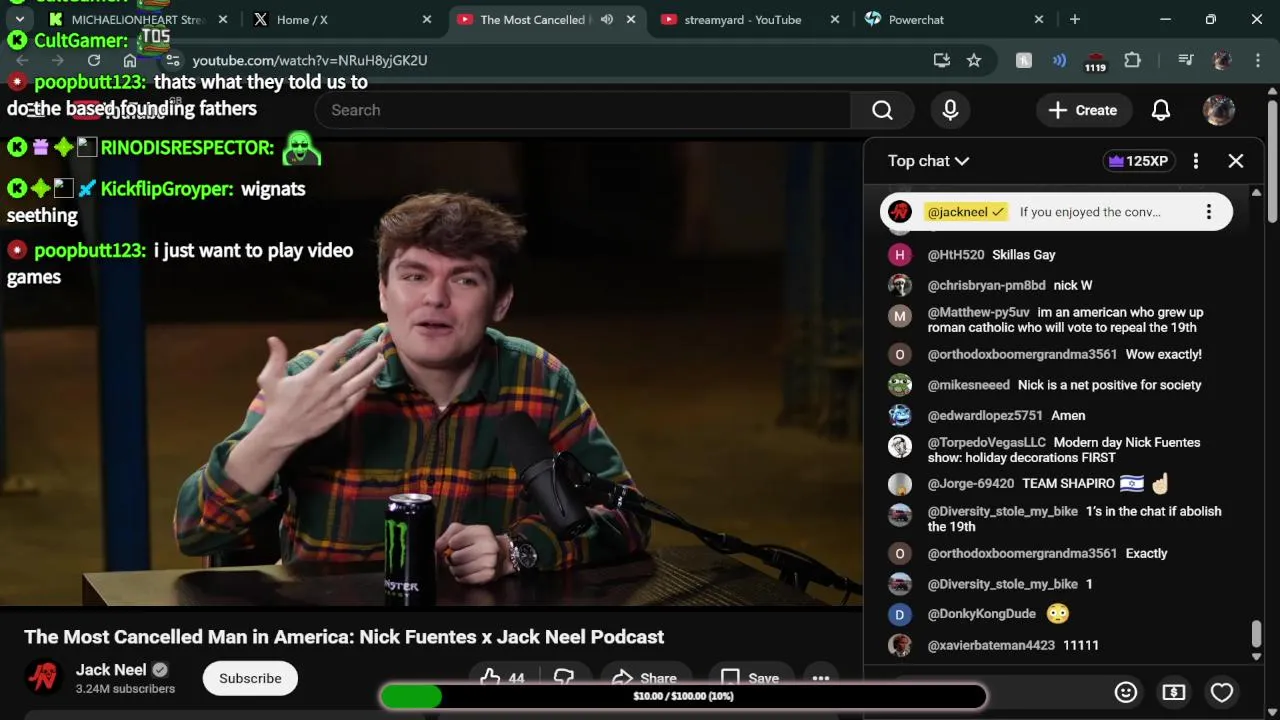The height and width of the screenshot is (720, 1280).
Task: Bookmark this page with the star icon
Action: (974, 60)
